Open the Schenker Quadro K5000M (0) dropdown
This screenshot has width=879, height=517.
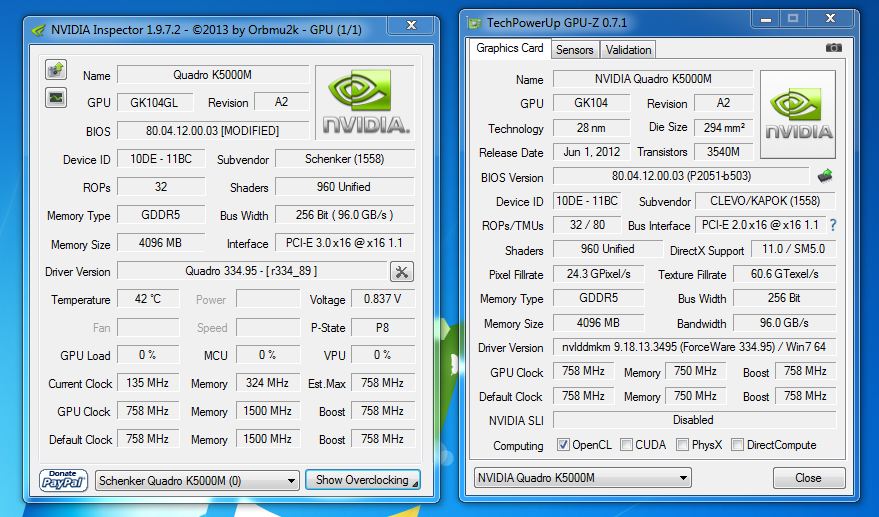point(197,481)
